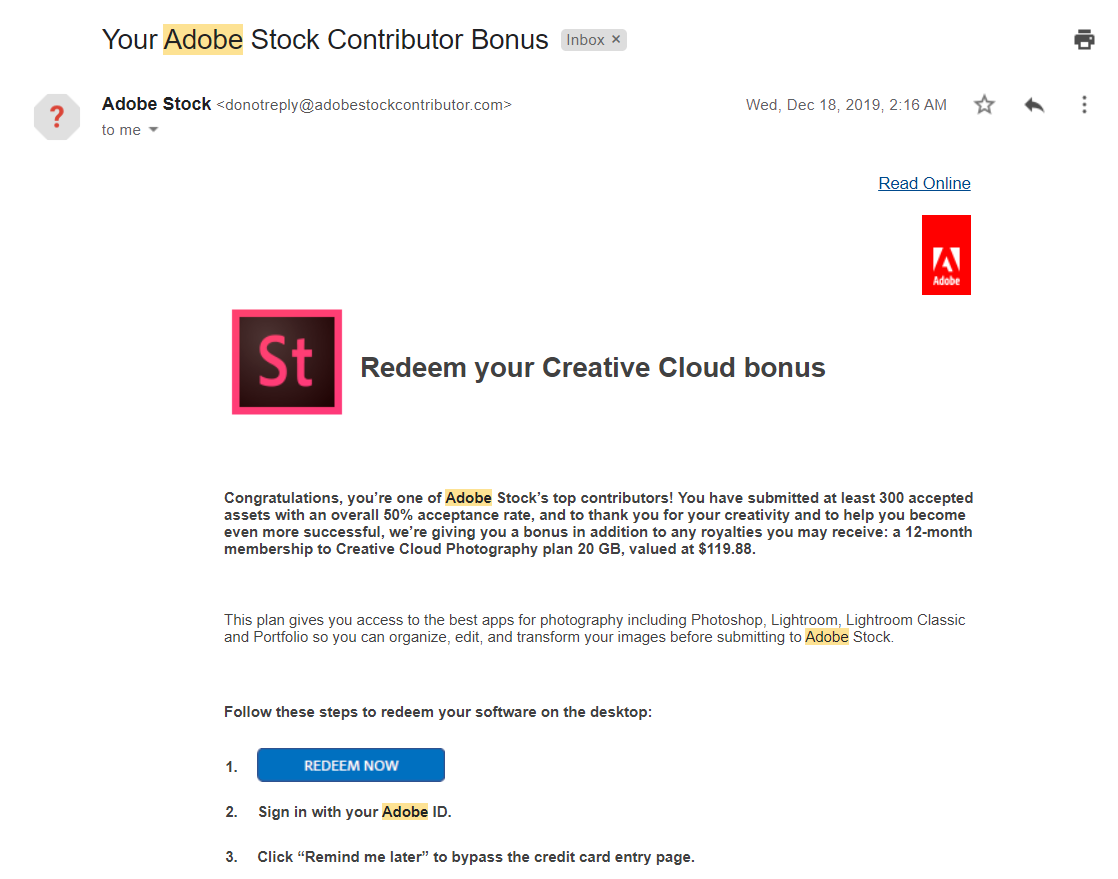Open the Read Online link
Screen dimensions: 1118x879
click(924, 183)
